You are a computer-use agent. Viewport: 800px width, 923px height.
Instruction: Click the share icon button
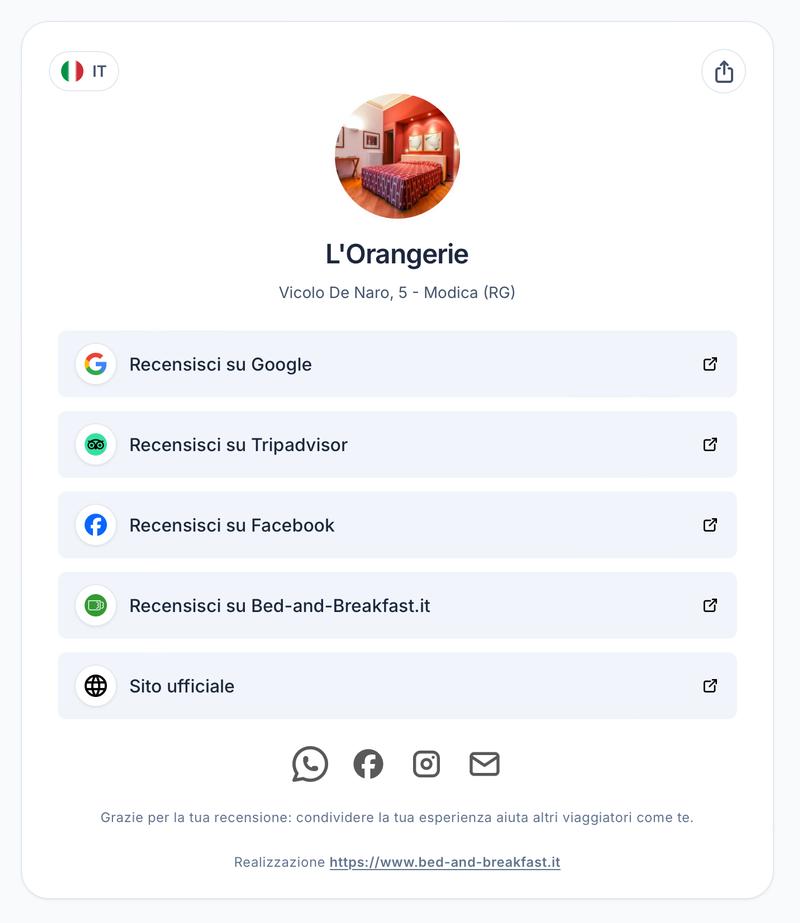tap(724, 72)
